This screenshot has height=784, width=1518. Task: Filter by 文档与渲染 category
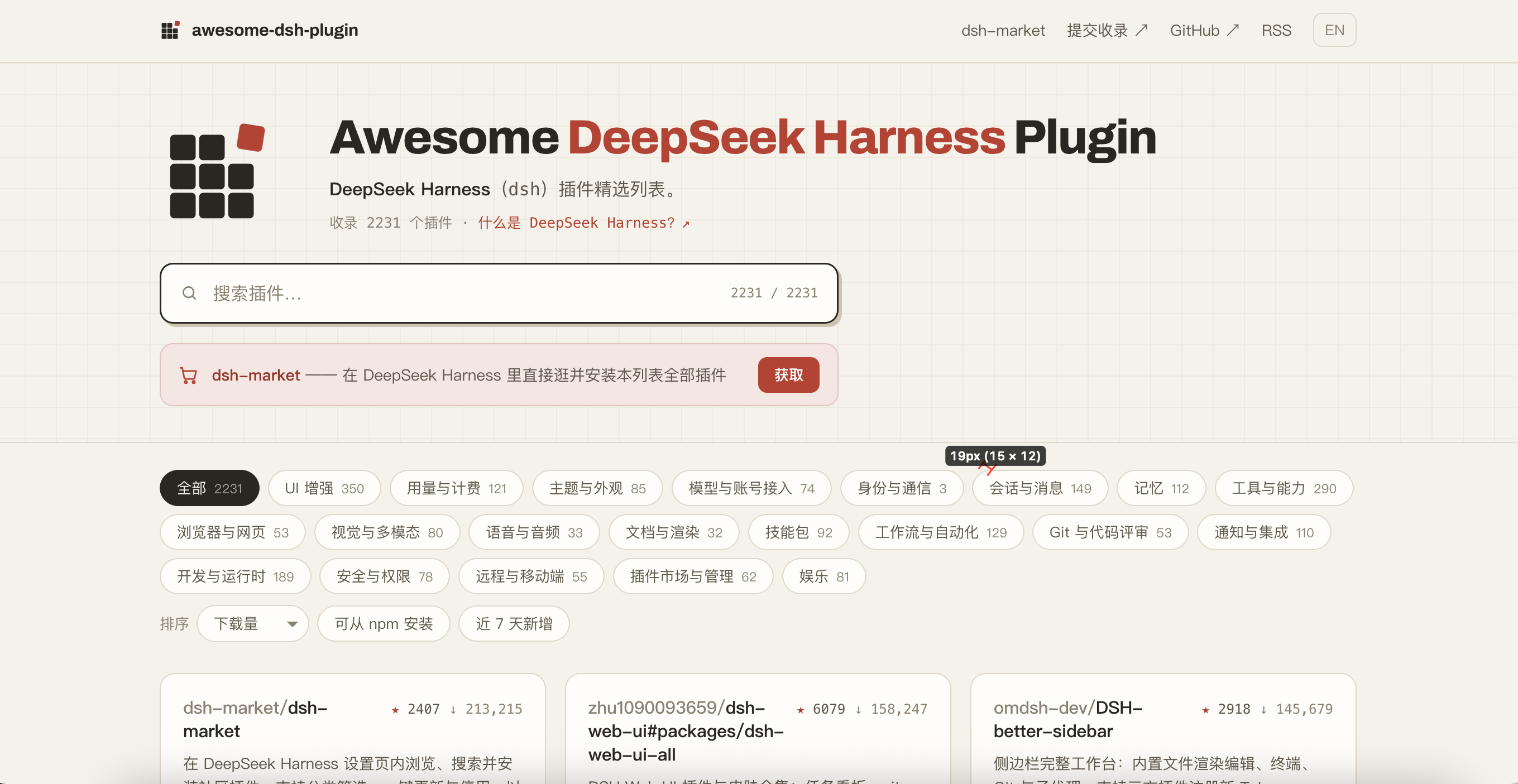[x=673, y=532]
